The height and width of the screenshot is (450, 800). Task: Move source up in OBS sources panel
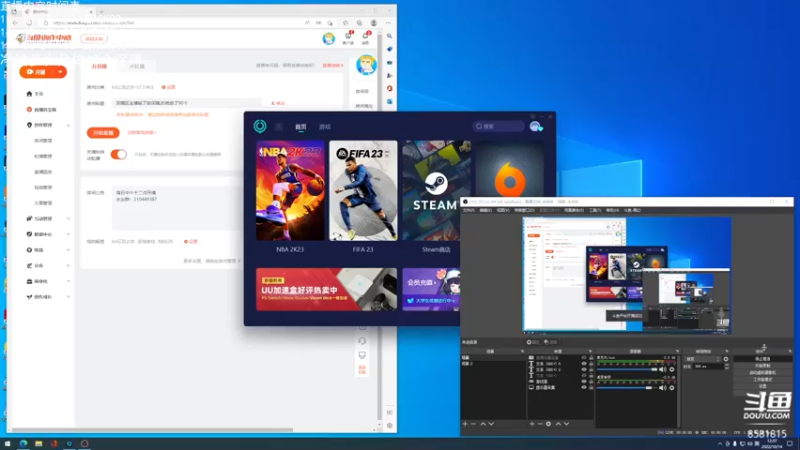pos(558,423)
